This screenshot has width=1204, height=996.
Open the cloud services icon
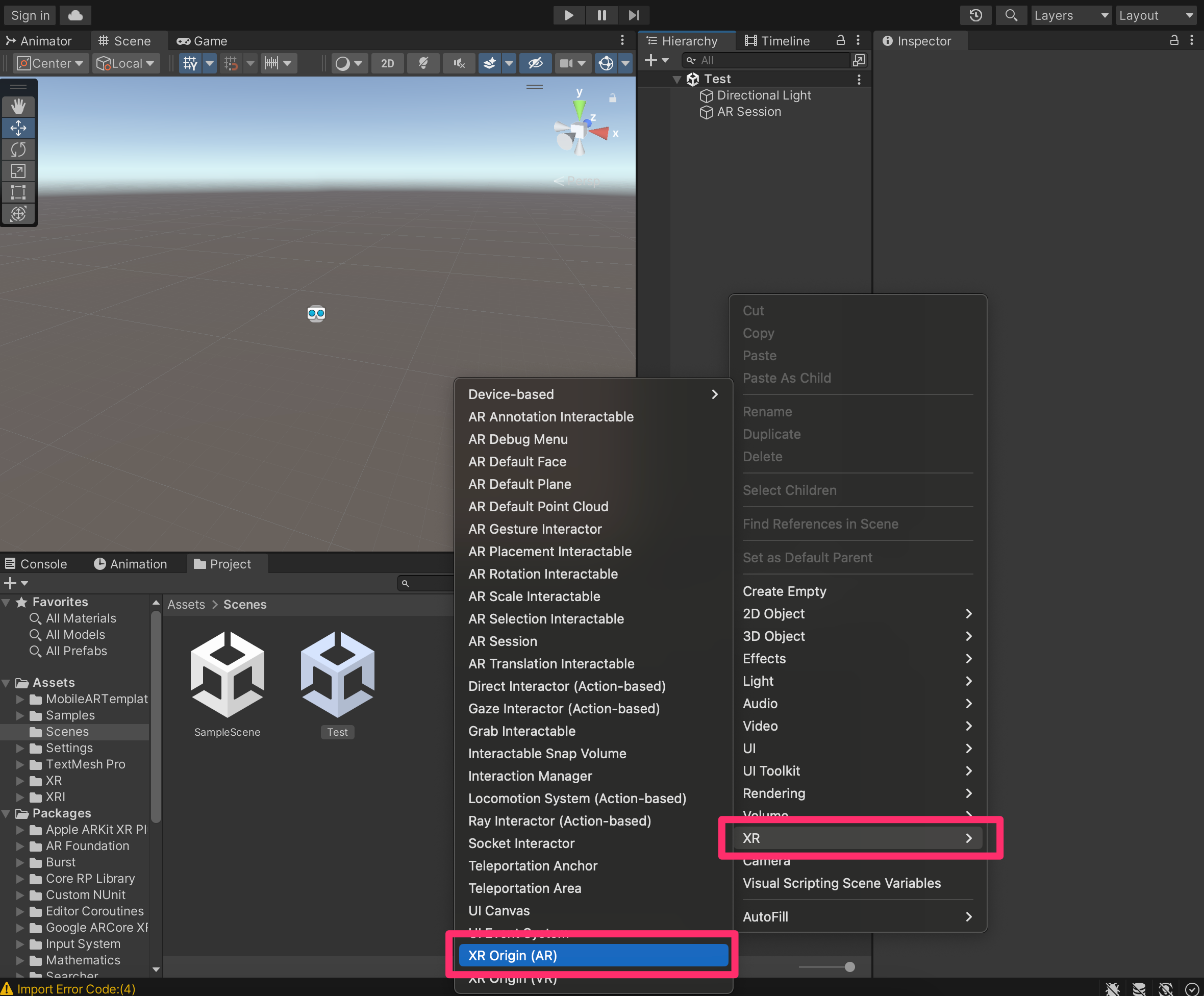pos(75,15)
